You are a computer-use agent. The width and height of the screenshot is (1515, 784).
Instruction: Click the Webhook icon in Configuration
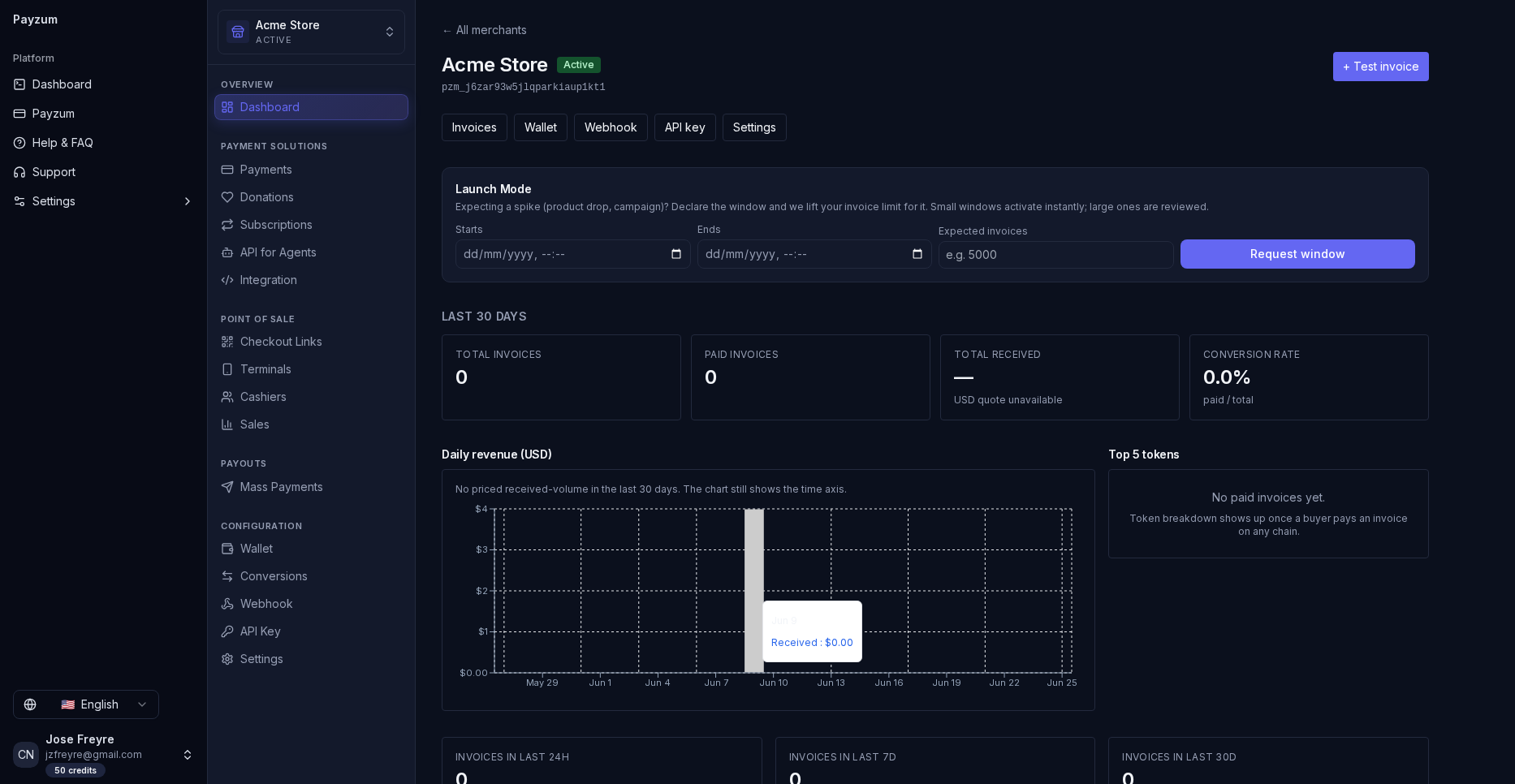[x=227, y=604]
